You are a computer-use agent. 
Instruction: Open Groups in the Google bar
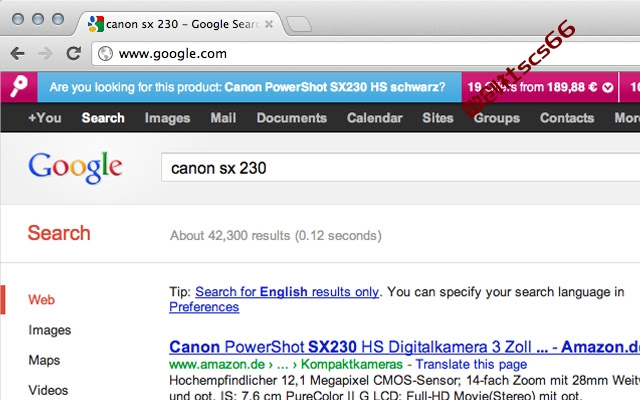click(x=497, y=118)
